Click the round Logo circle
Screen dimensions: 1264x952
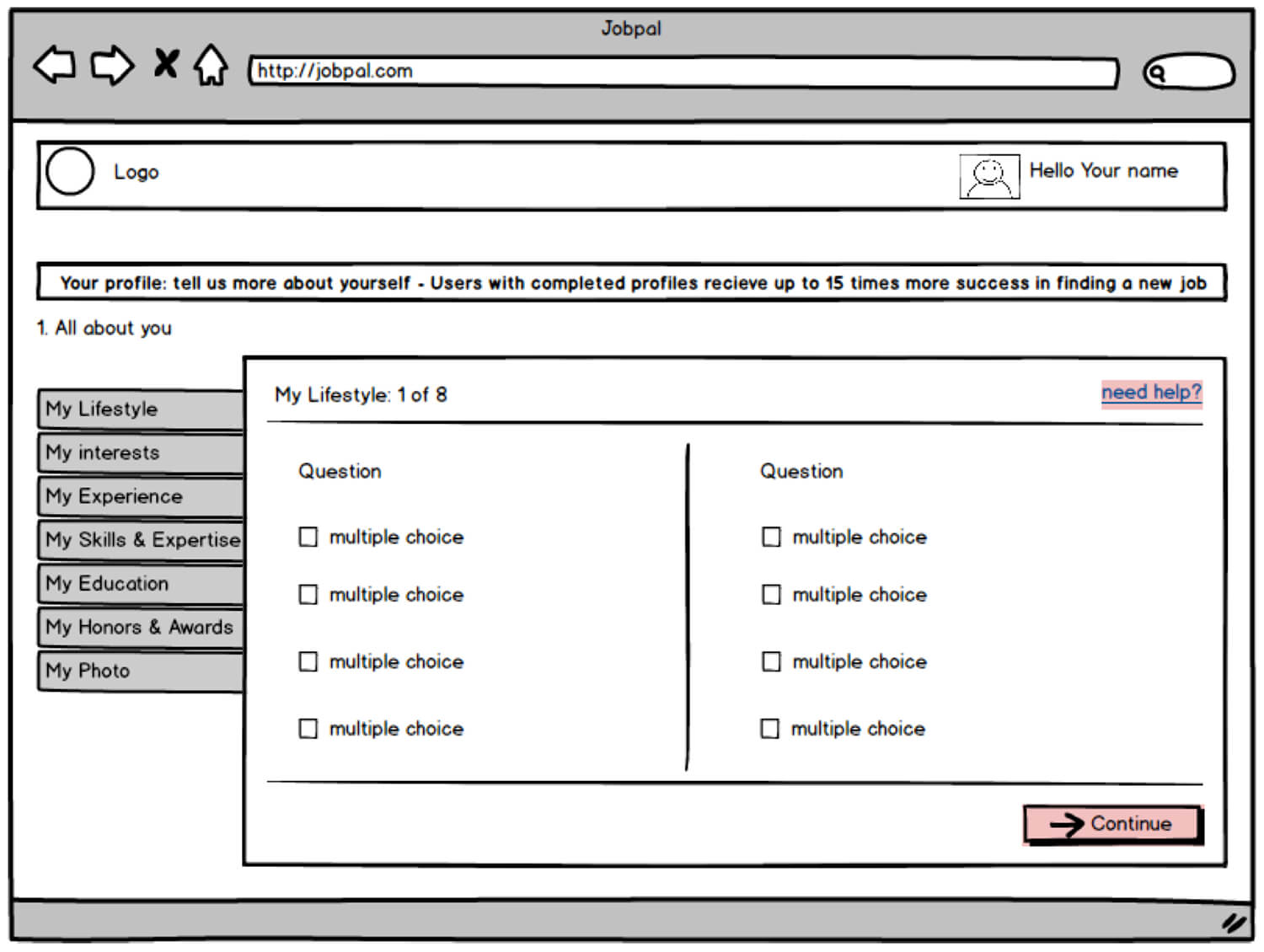coord(70,172)
